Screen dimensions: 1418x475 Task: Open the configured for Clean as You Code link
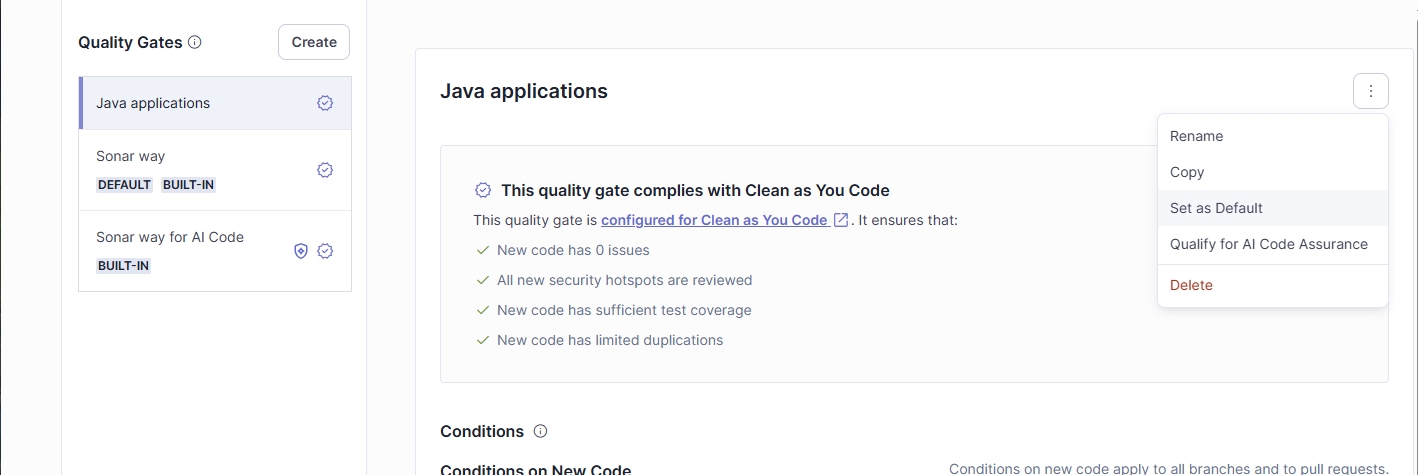coord(714,220)
